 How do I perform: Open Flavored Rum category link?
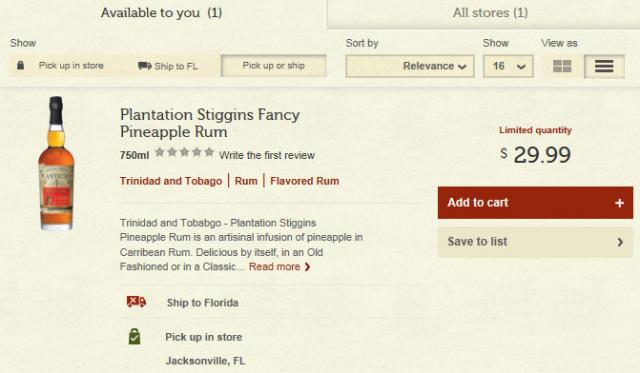[304, 181]
